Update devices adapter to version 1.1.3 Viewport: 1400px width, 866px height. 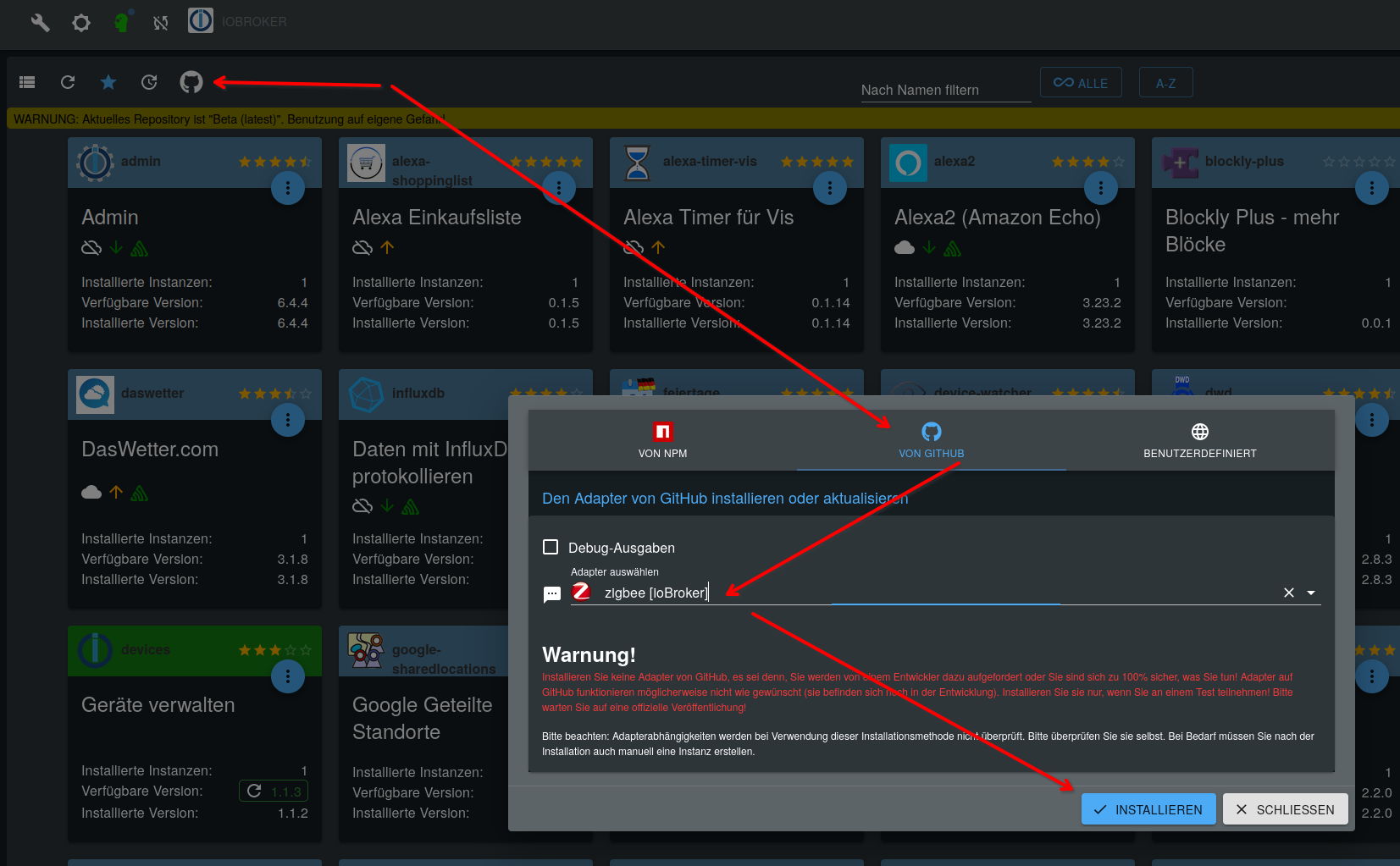274,792
